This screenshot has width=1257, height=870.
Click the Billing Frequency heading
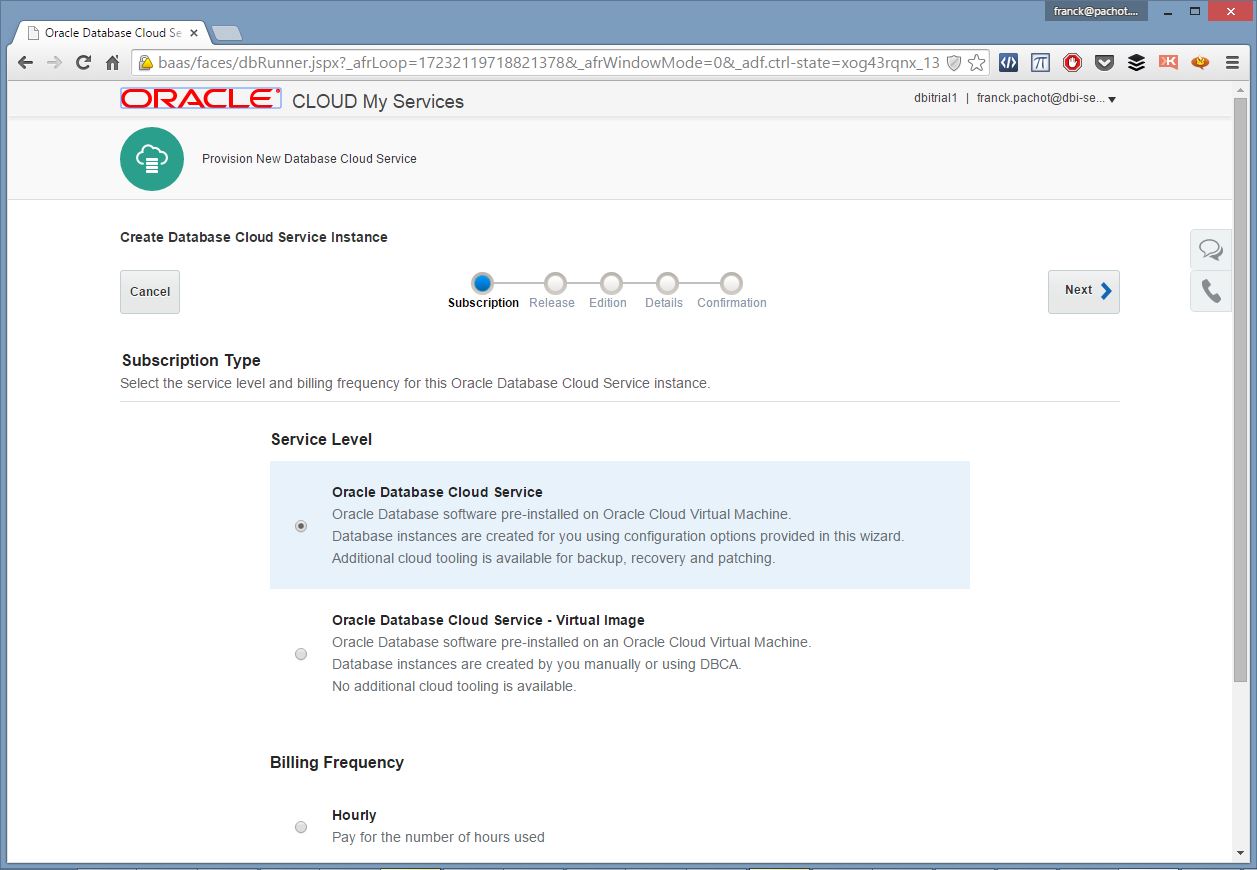click(337, 762)
